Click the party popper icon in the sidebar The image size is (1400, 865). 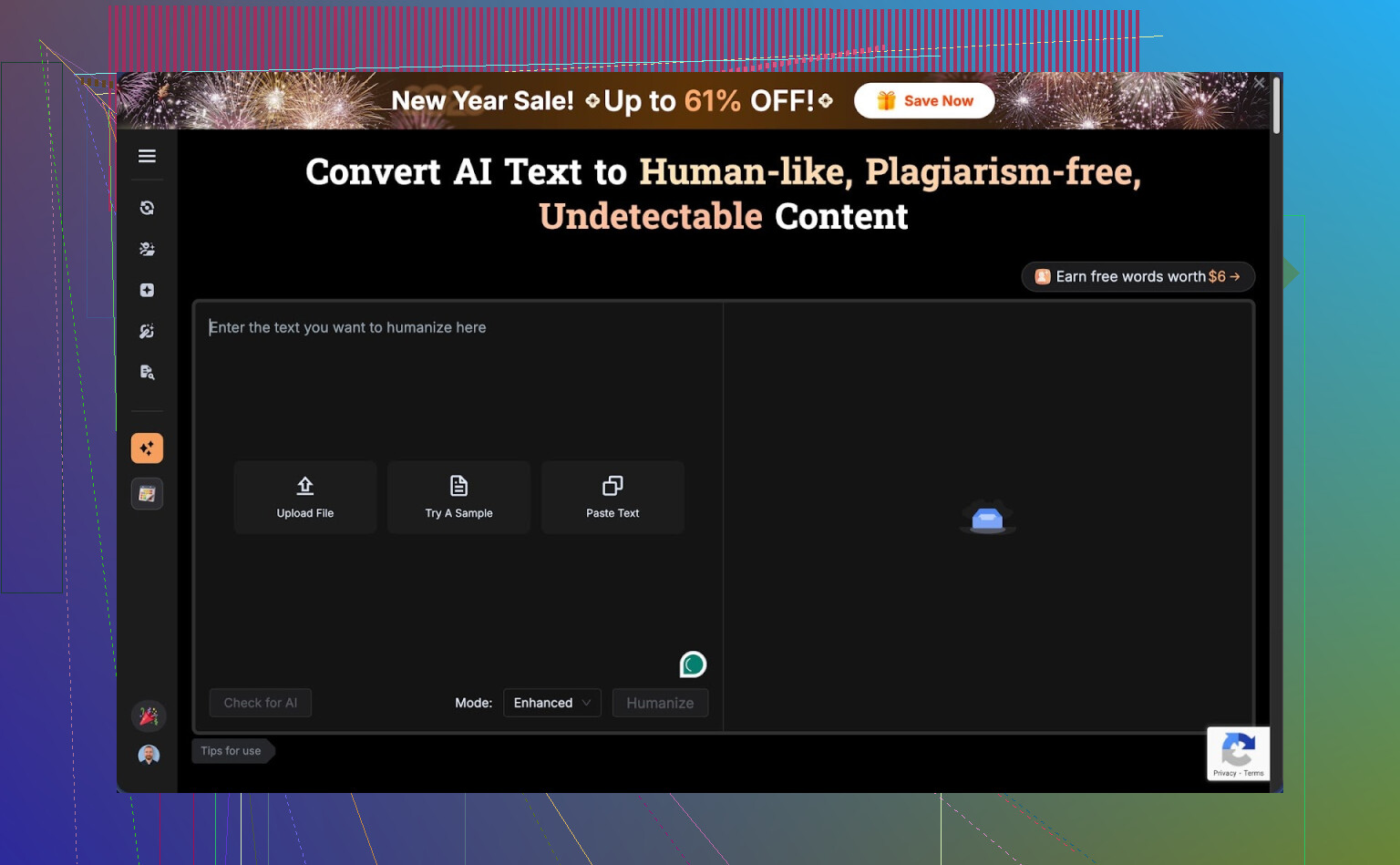tap(149, 716)
